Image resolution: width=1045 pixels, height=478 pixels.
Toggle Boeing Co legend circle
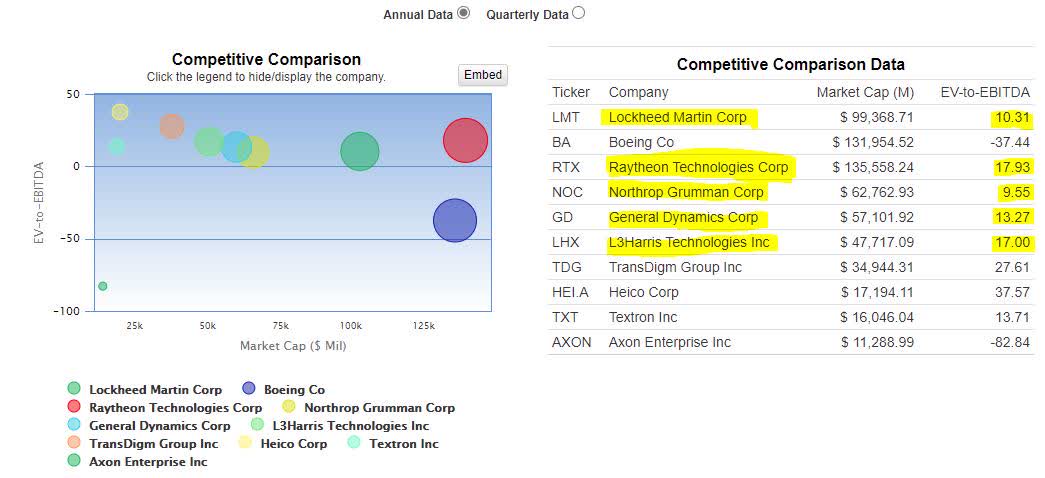(249, 389)
